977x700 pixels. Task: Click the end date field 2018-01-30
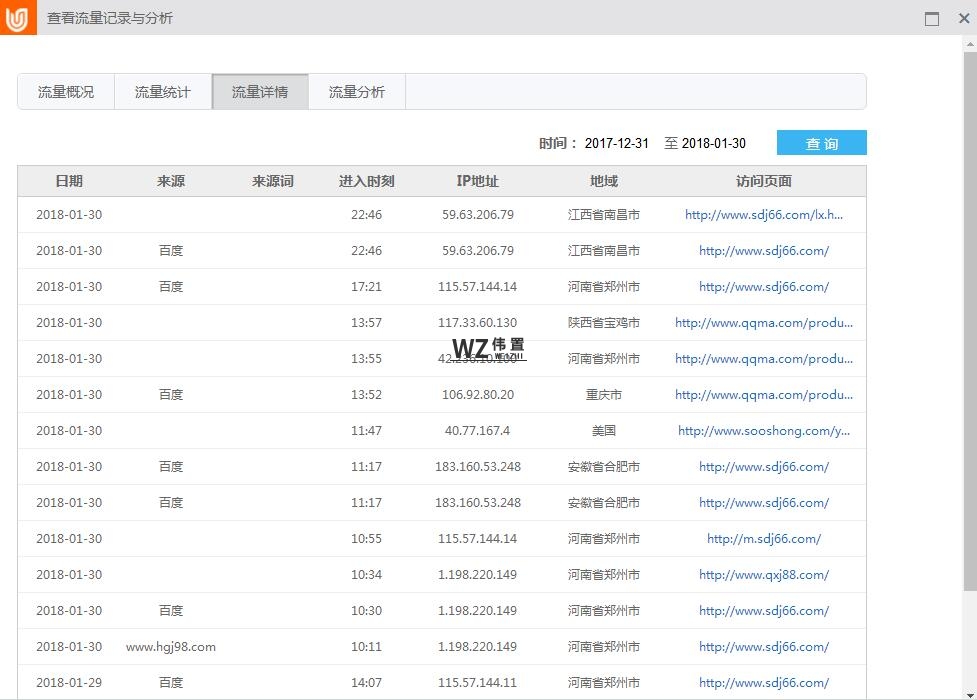(x=714, y=144)
